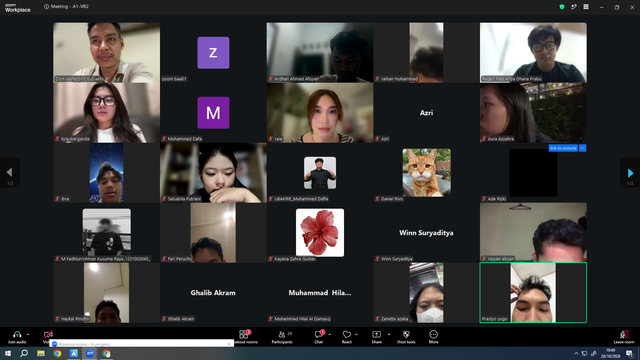Select raia's video tile
This screenshot has width=640, height=360.
click(x=320, y=113)
